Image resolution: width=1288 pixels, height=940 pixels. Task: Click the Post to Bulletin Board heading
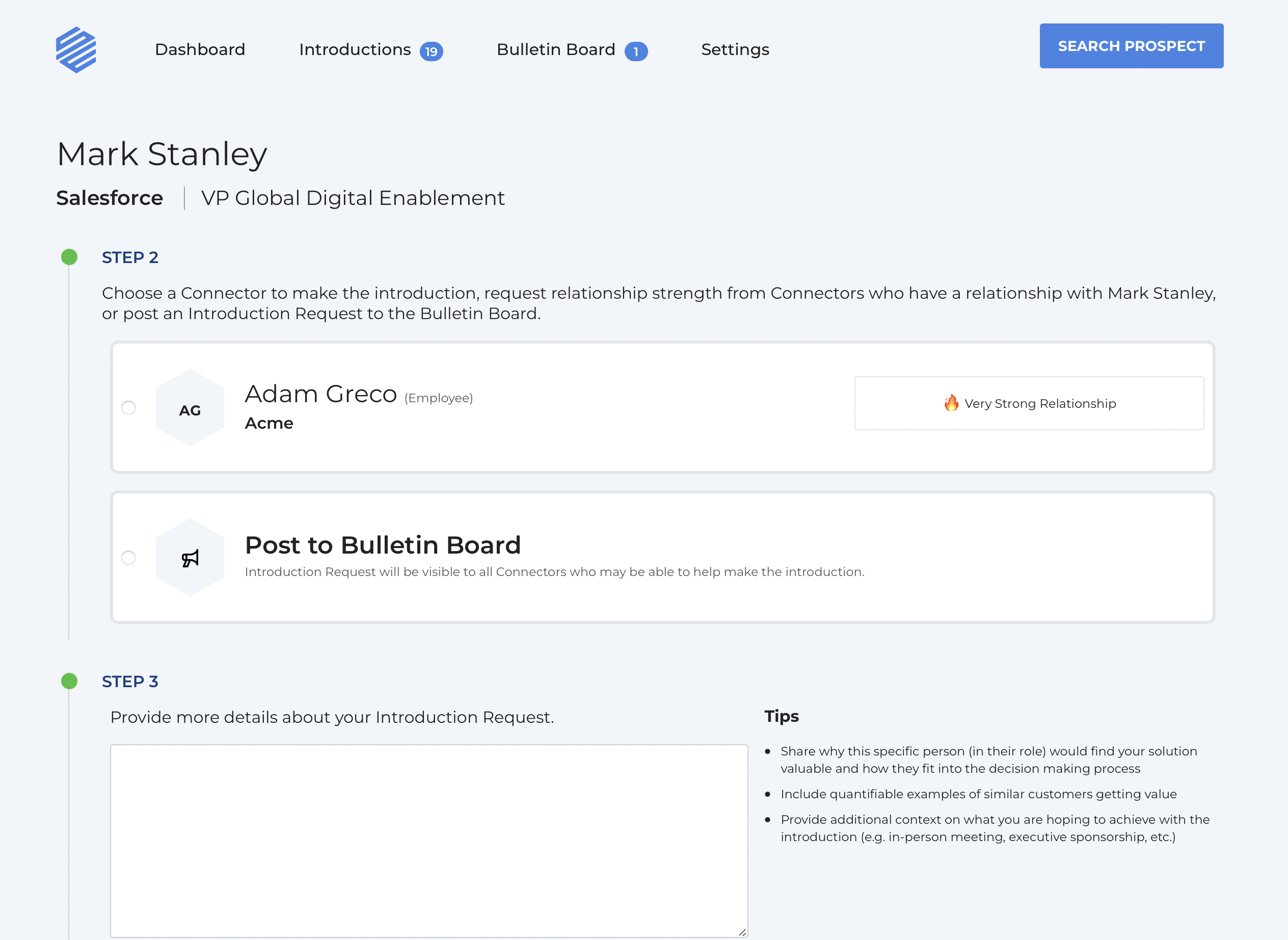pos(383,544)
